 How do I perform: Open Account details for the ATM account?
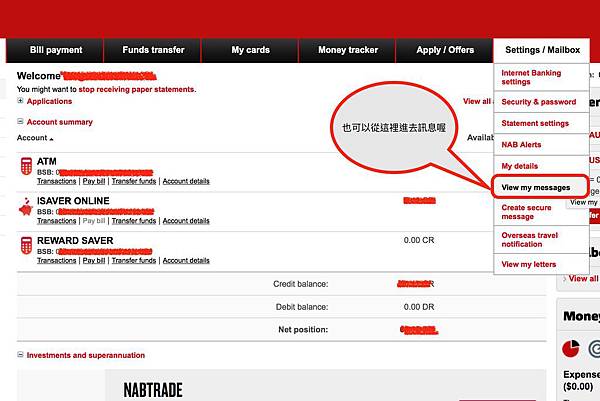(x=186, y=181)
